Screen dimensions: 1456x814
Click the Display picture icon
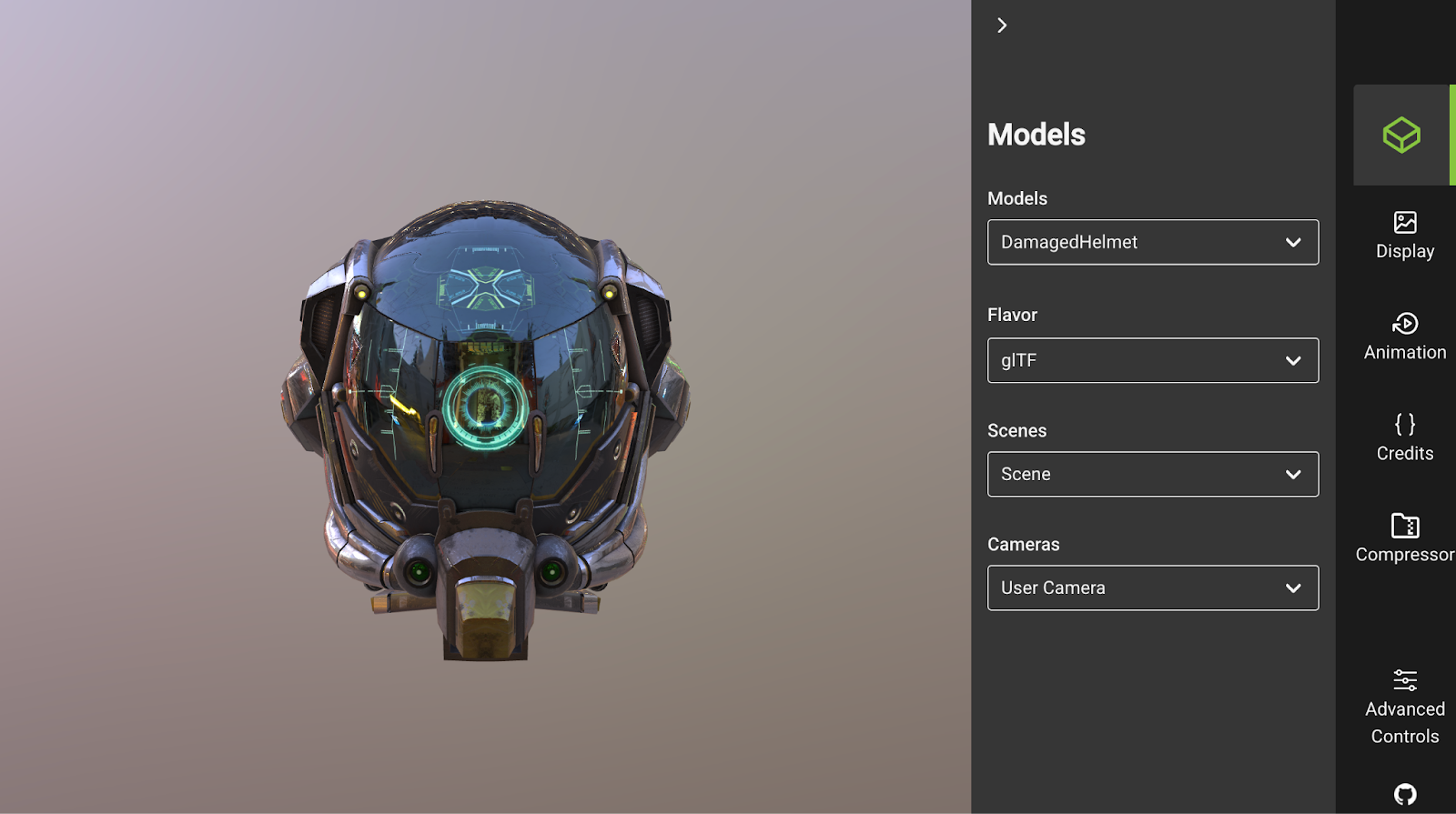(x=1405, y=222)
